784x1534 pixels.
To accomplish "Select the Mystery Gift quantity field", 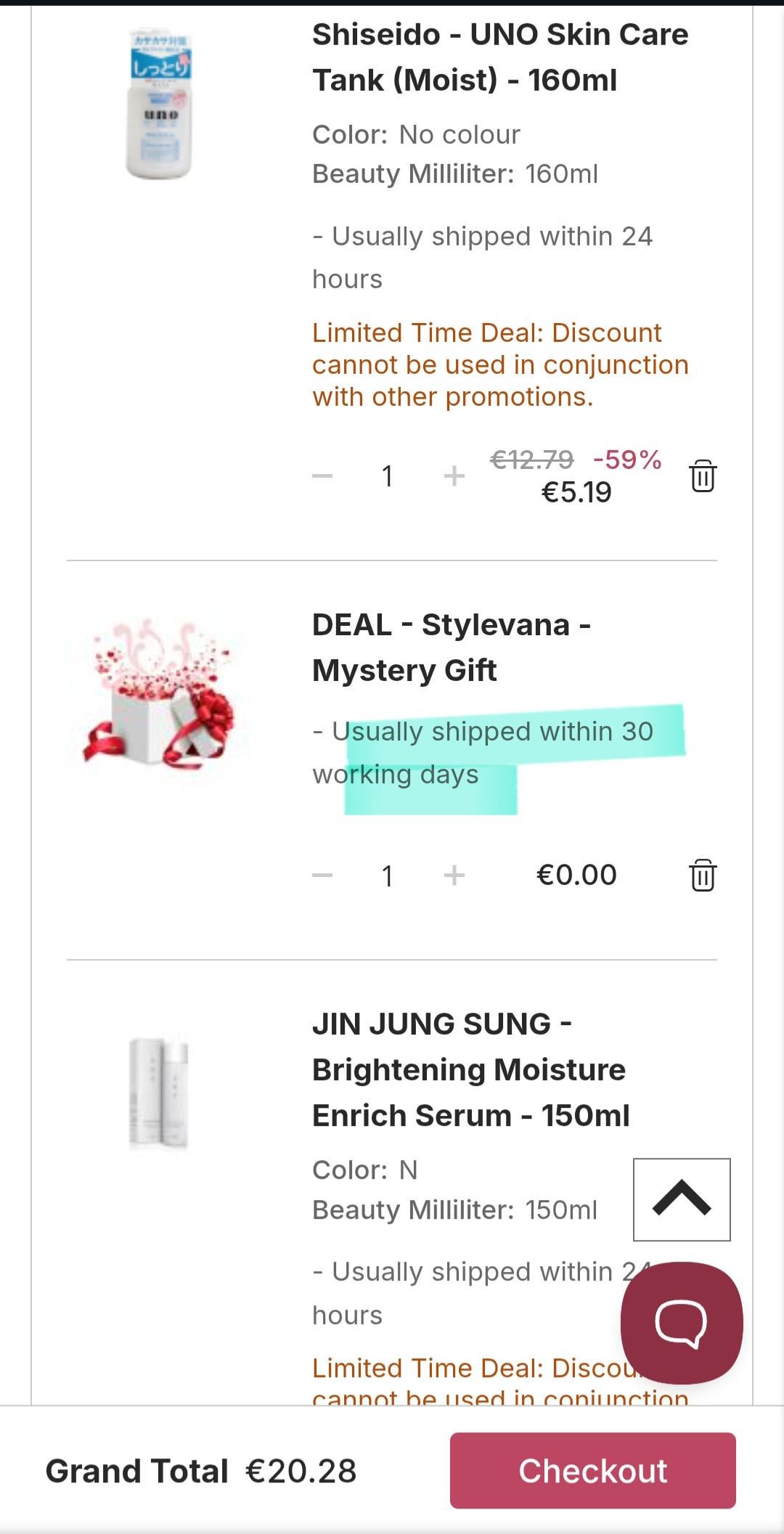I will 388,876.
